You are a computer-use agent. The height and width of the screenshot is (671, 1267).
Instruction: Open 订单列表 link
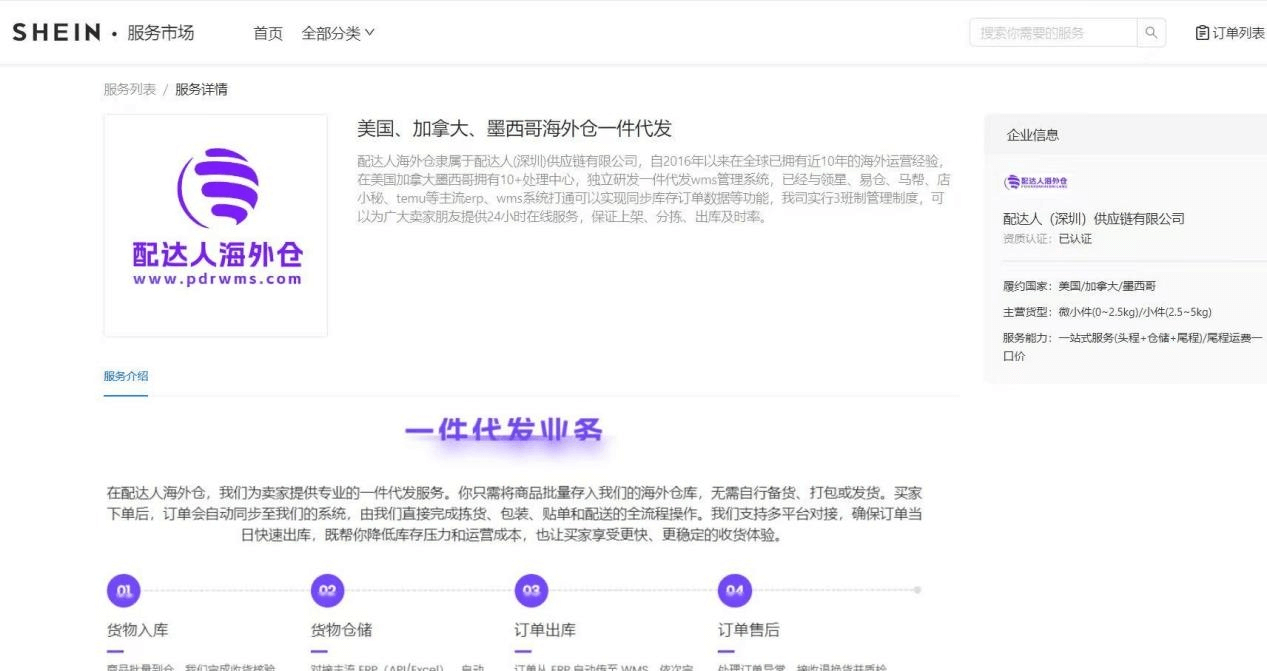point(1238,33)
